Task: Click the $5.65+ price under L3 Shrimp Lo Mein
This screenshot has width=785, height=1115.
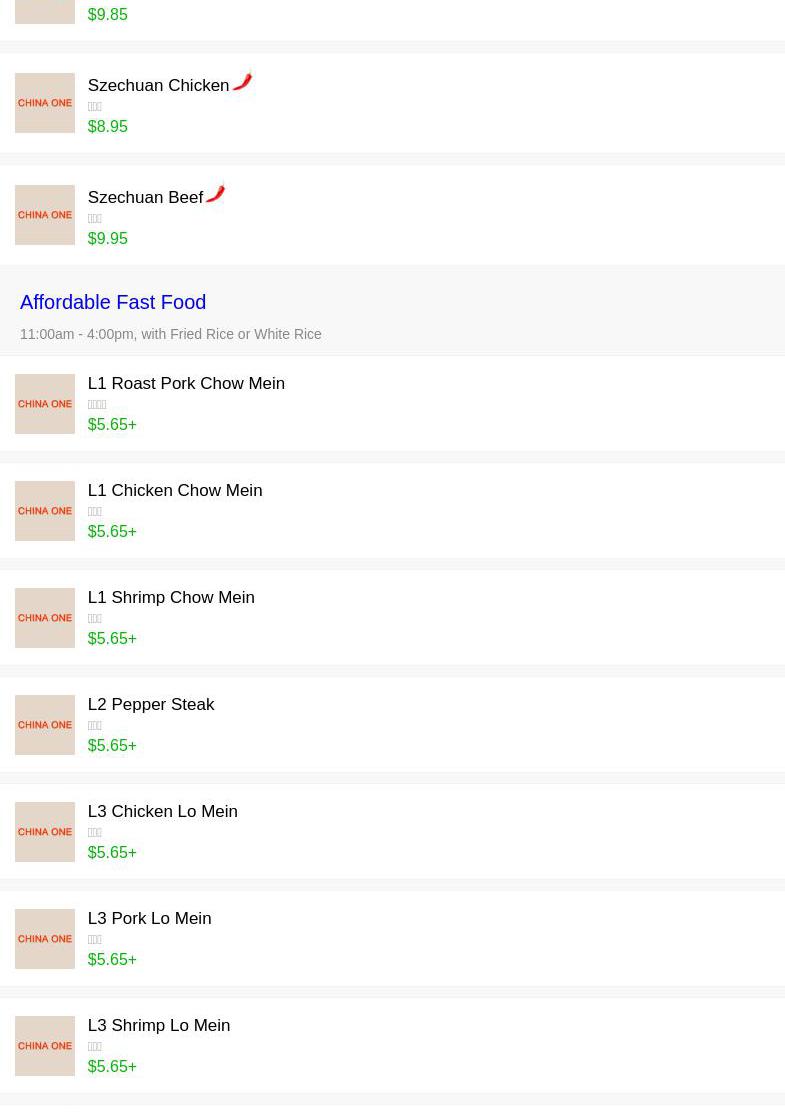Action: pyautogui.click(x=112, y=1067)
